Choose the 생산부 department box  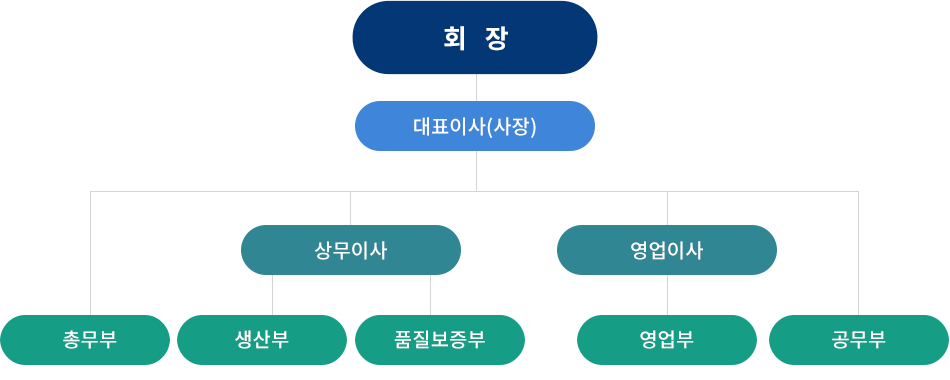262,340
